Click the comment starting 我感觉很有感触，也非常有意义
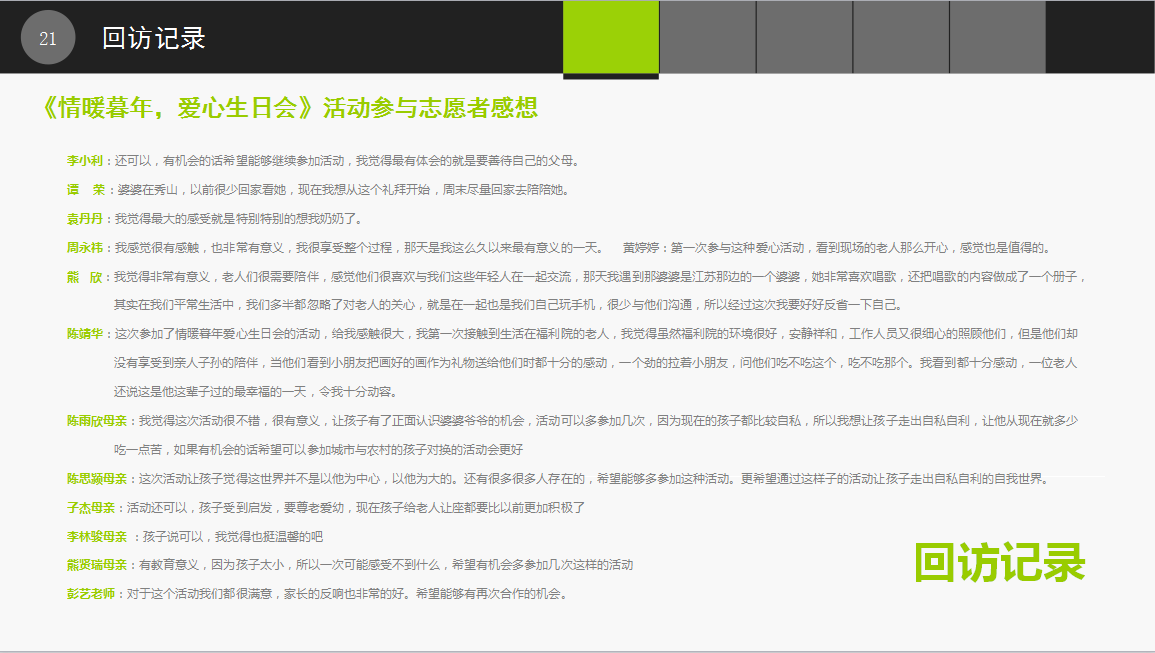This screenshot has height=653, width=1155. click(x=359, y=248)
